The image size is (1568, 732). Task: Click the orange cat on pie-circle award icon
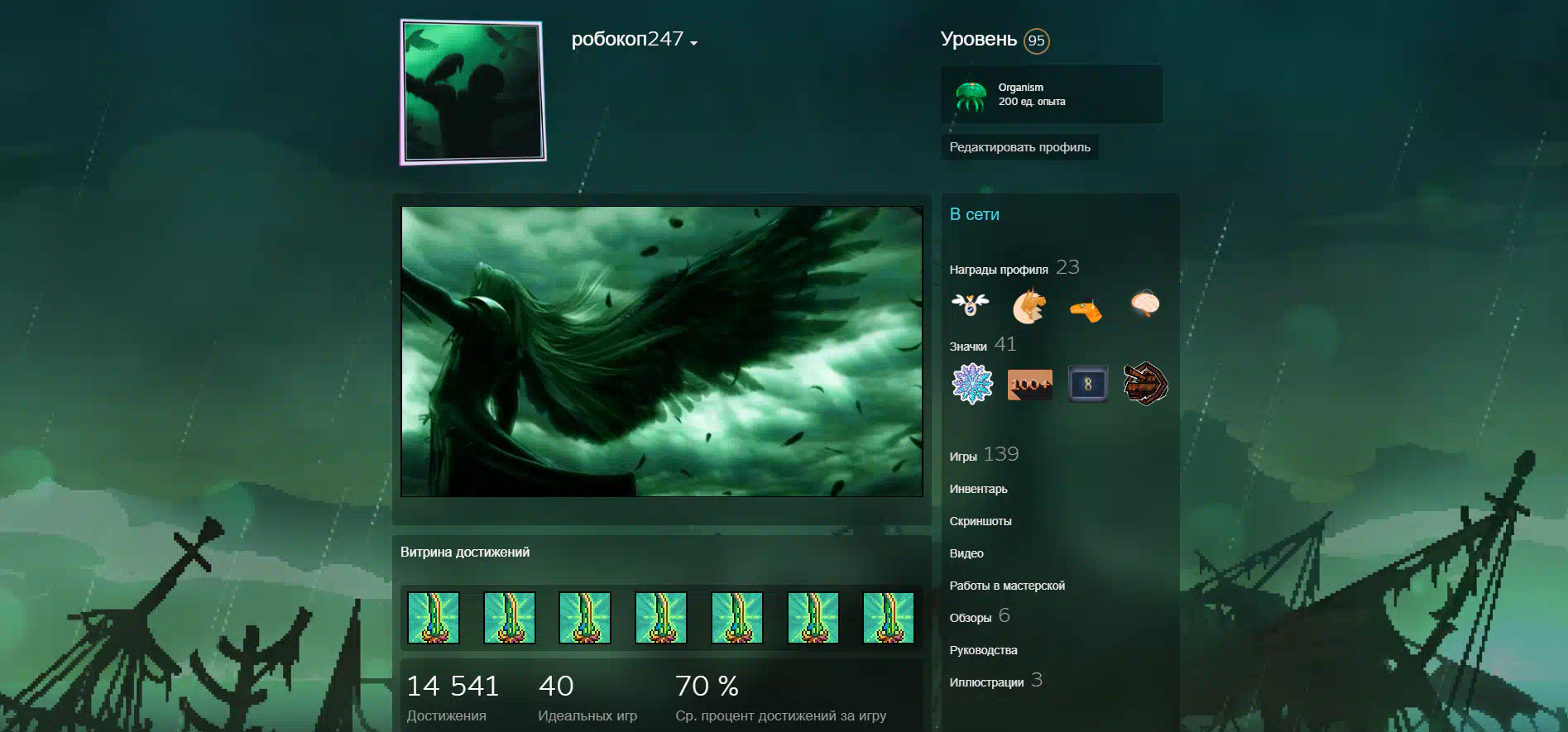coord(1029,306)
